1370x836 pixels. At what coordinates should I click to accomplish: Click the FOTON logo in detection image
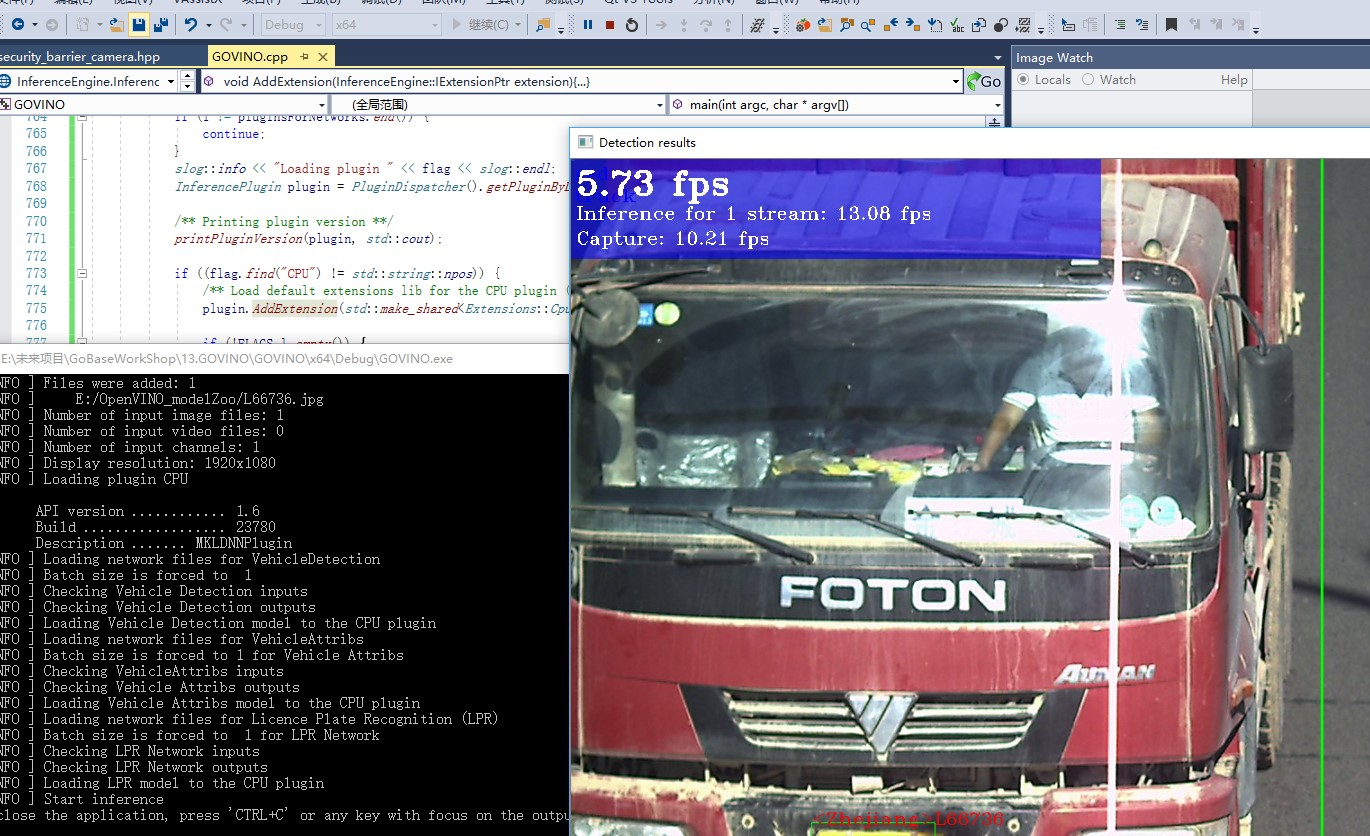(892, 594)
